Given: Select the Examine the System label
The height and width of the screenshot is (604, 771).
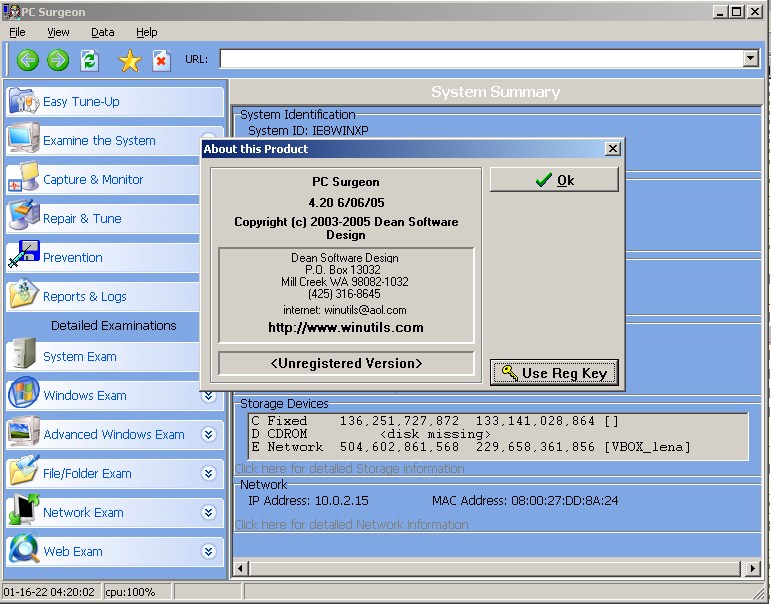Looking at the screenshot, I should pyautogui.click(x=99, y=141).
